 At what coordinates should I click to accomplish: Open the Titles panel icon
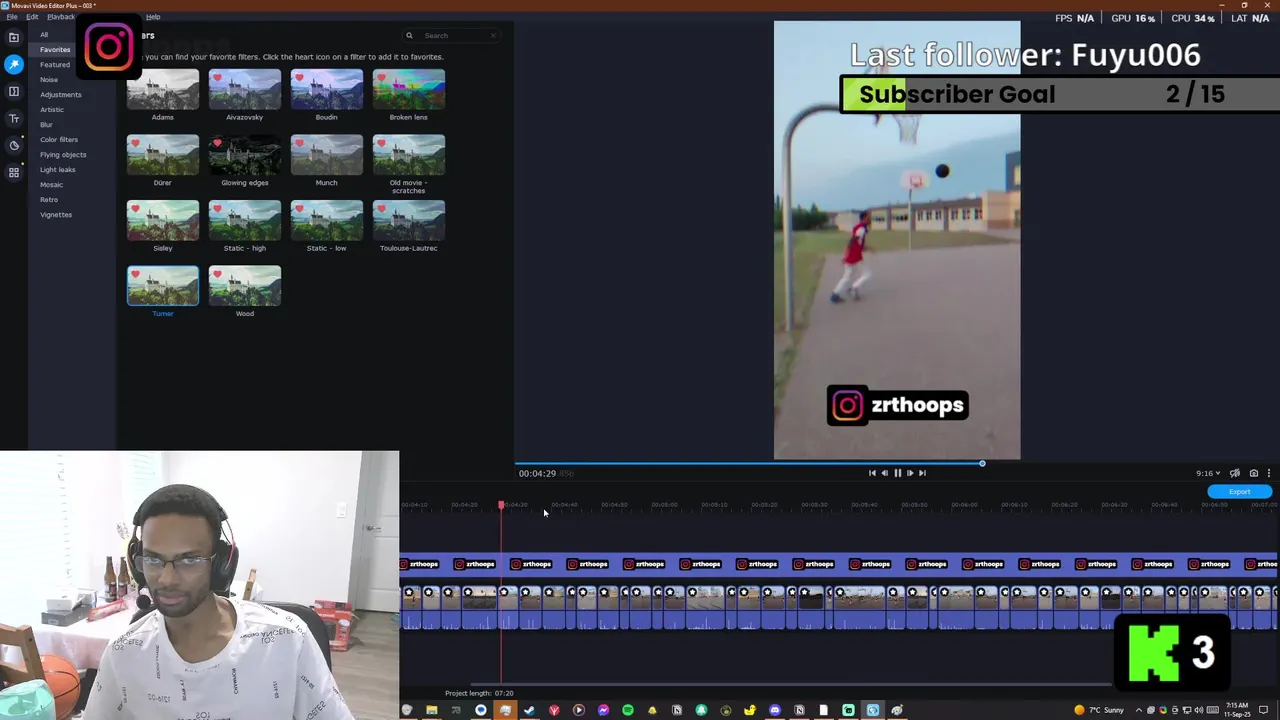click(14, 118)
